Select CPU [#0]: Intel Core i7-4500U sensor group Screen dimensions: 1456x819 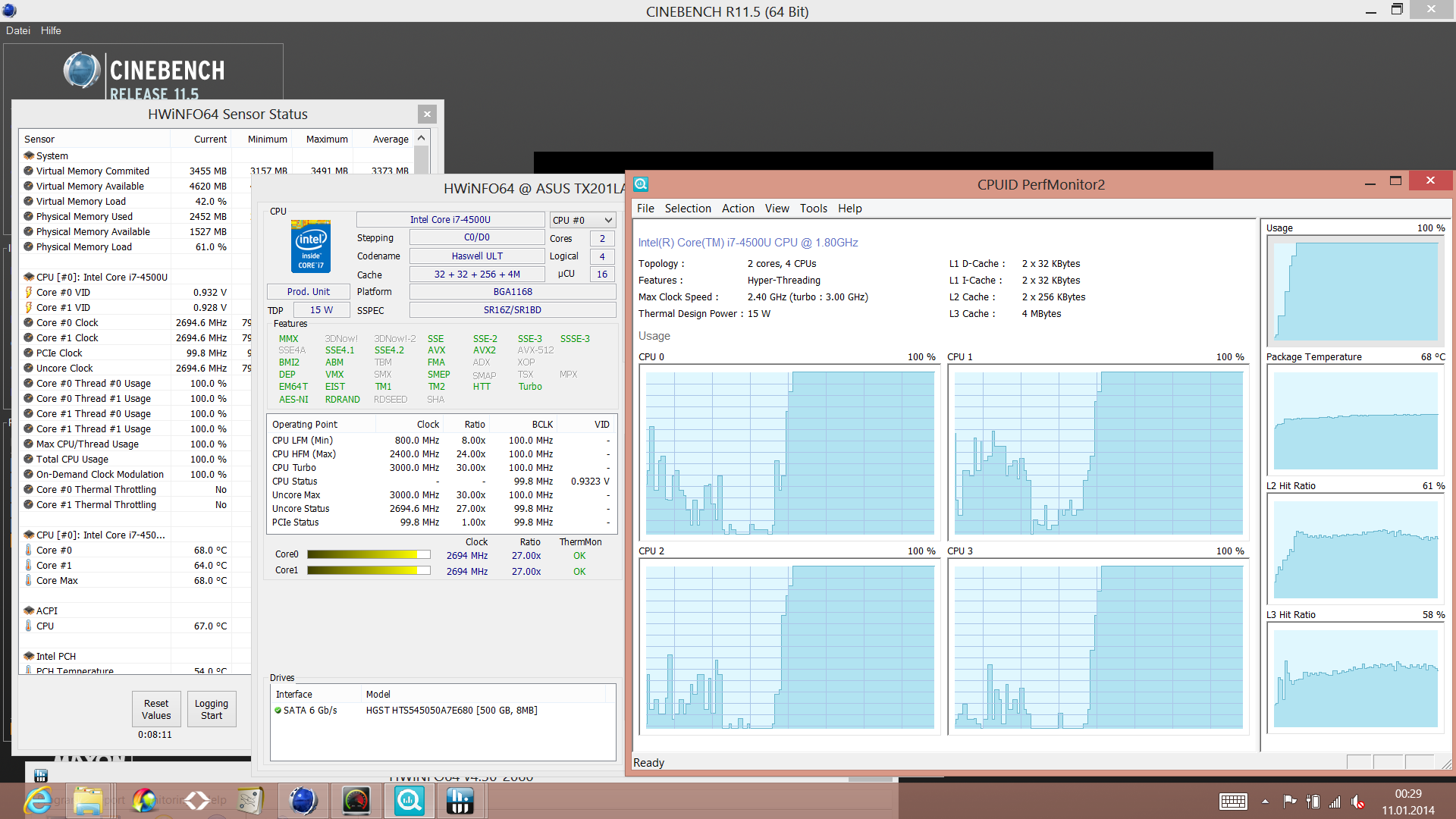(133, 277)
